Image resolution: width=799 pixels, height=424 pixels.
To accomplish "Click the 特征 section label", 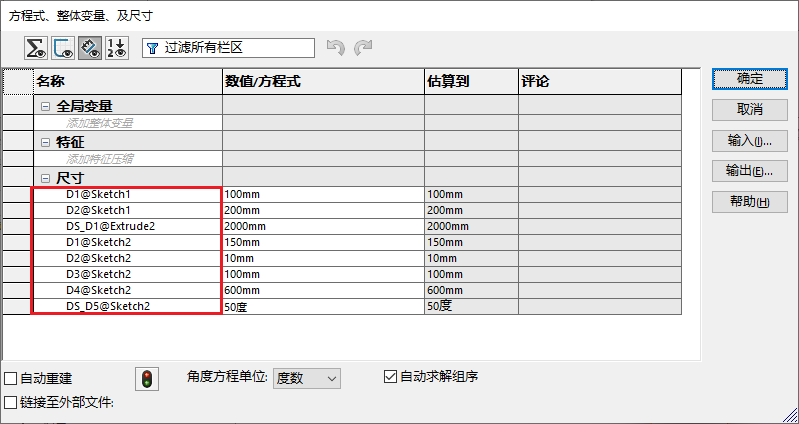I will pos(70,143).
